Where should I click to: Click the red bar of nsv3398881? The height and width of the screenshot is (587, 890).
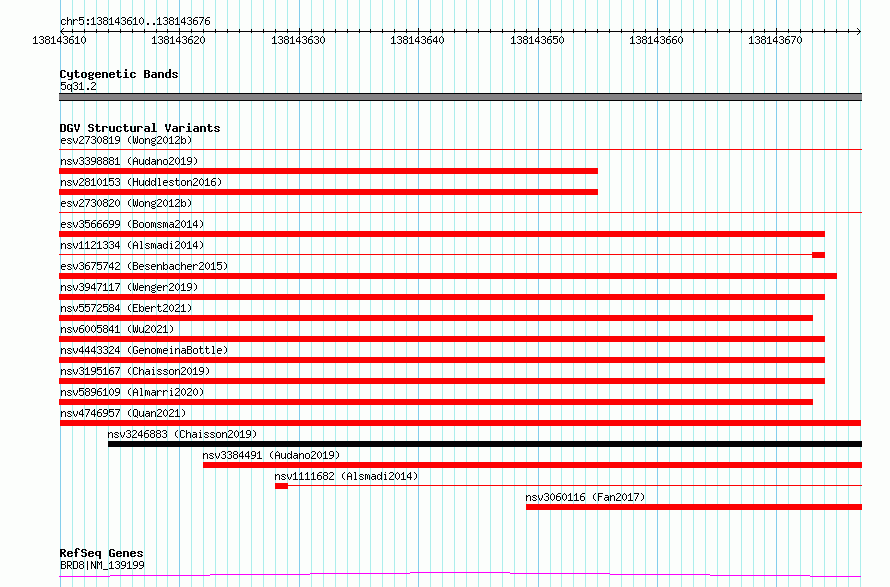click(x=328, y=171)
